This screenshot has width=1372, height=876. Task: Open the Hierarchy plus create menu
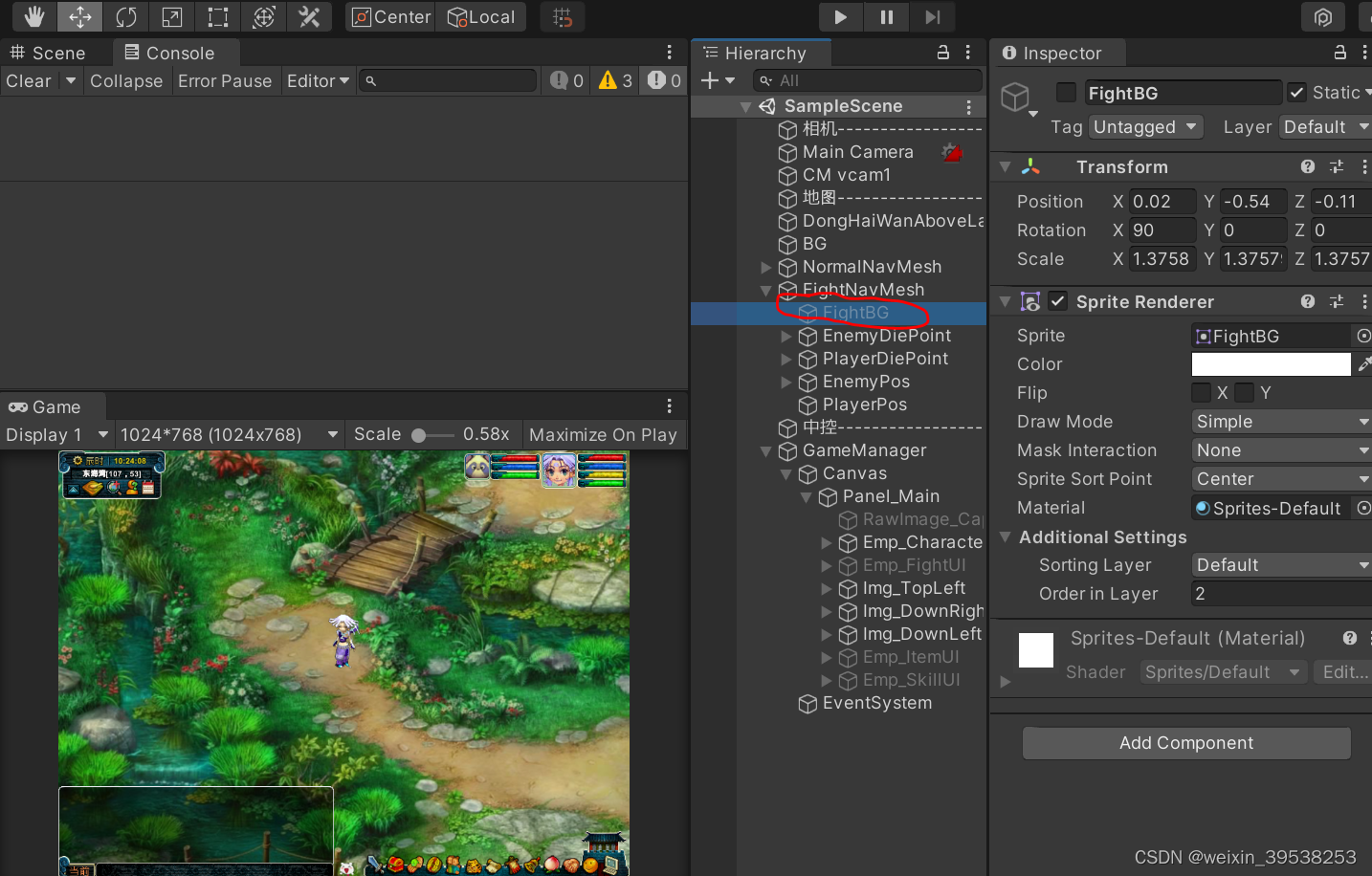point(718,80)
